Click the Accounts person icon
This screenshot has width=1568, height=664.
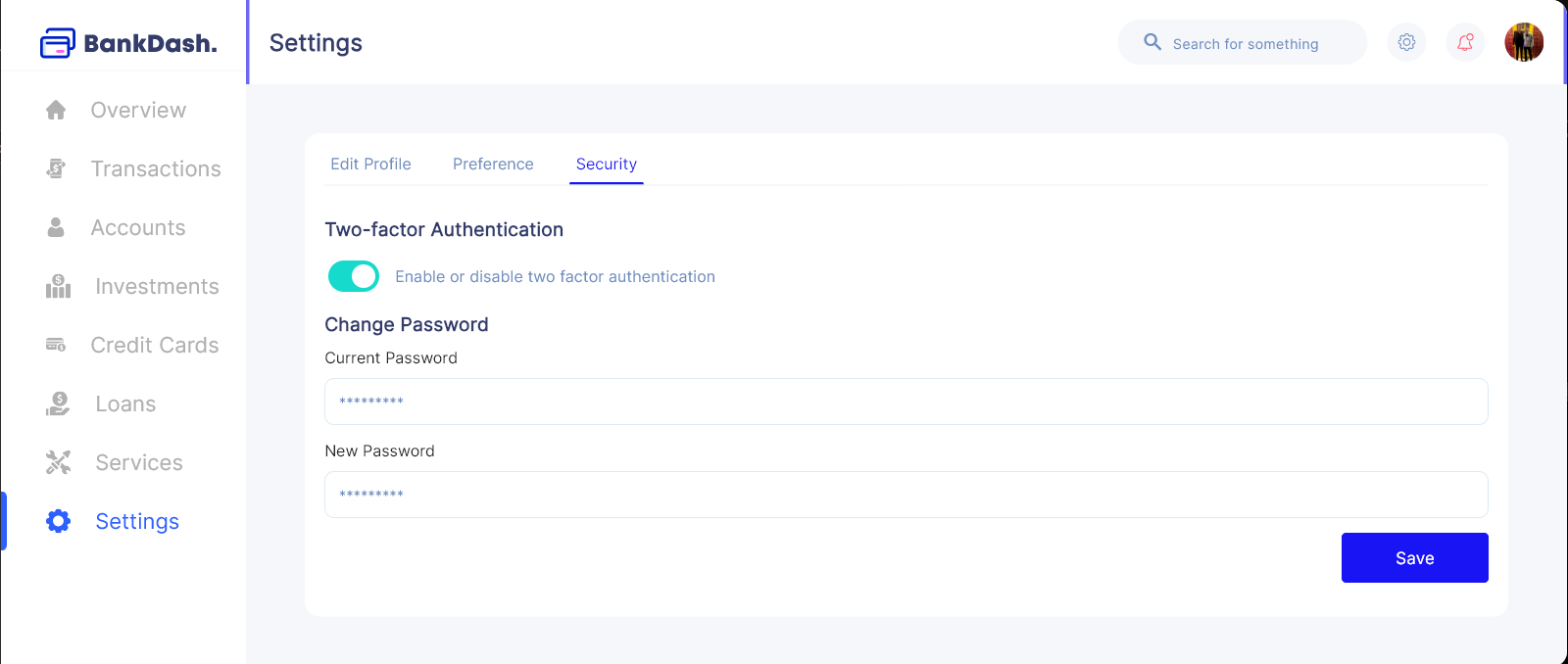(56, 227)
